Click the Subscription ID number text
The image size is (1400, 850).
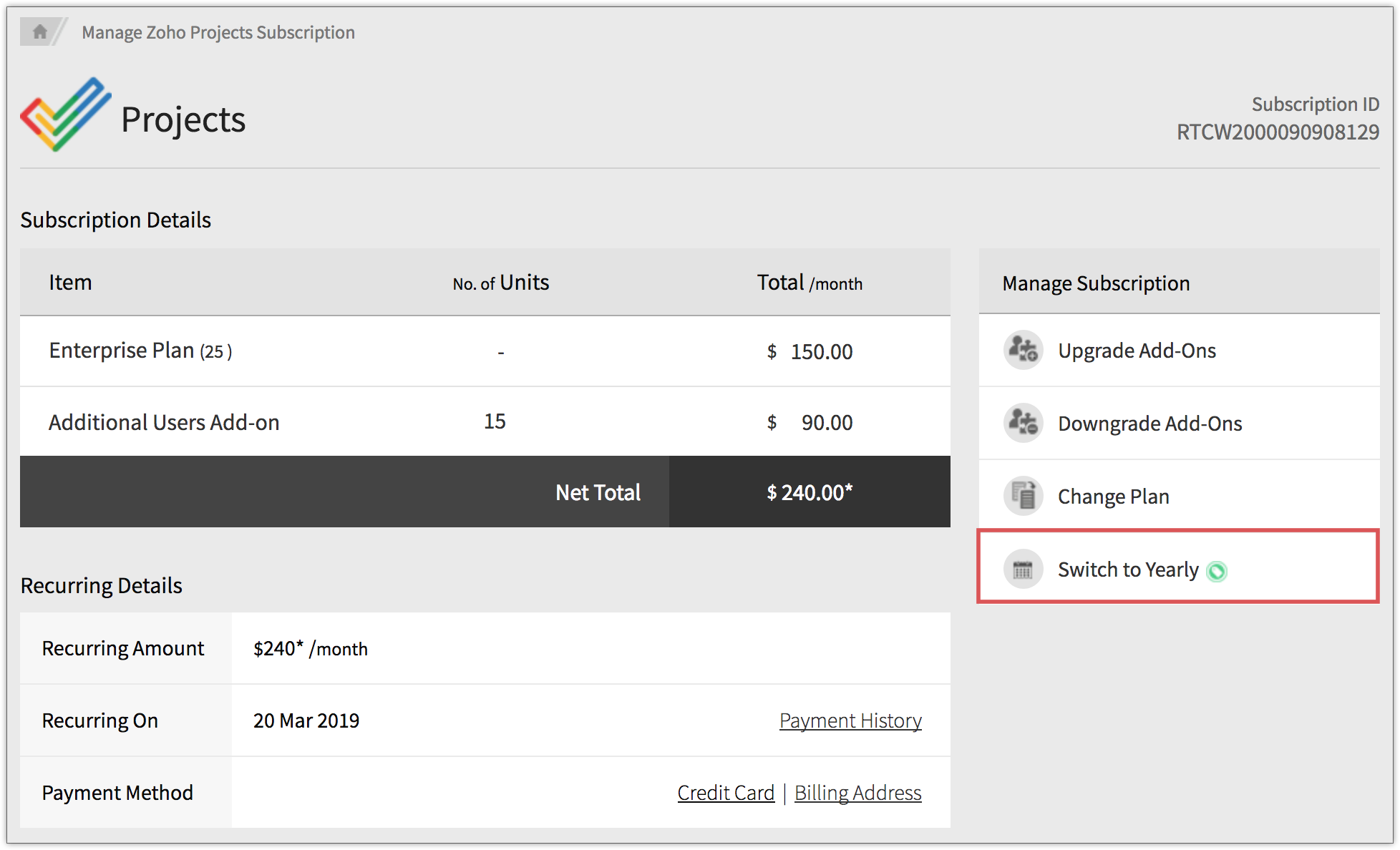tap(1278, 132)
